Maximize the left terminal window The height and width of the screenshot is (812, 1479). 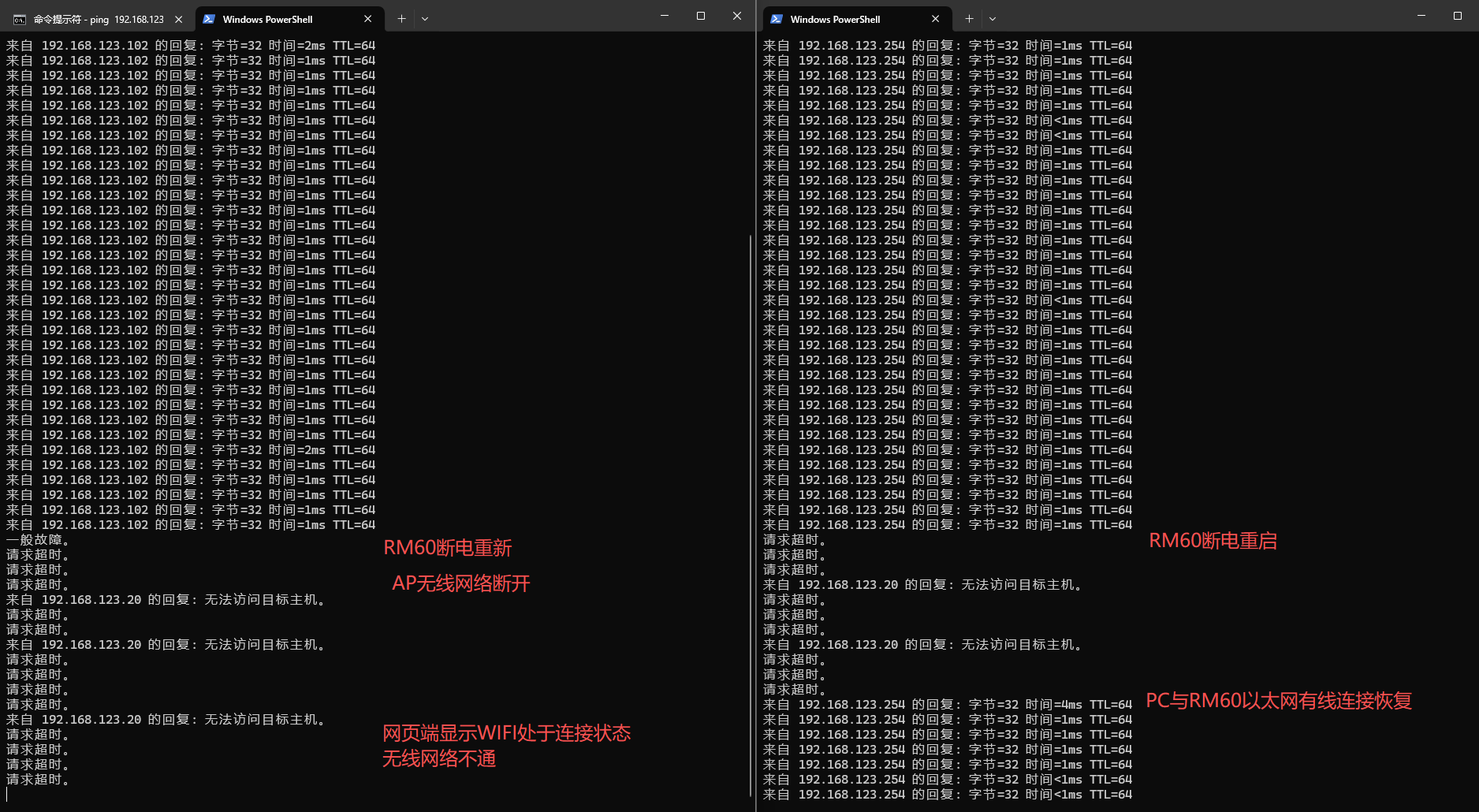click(701, 16)
